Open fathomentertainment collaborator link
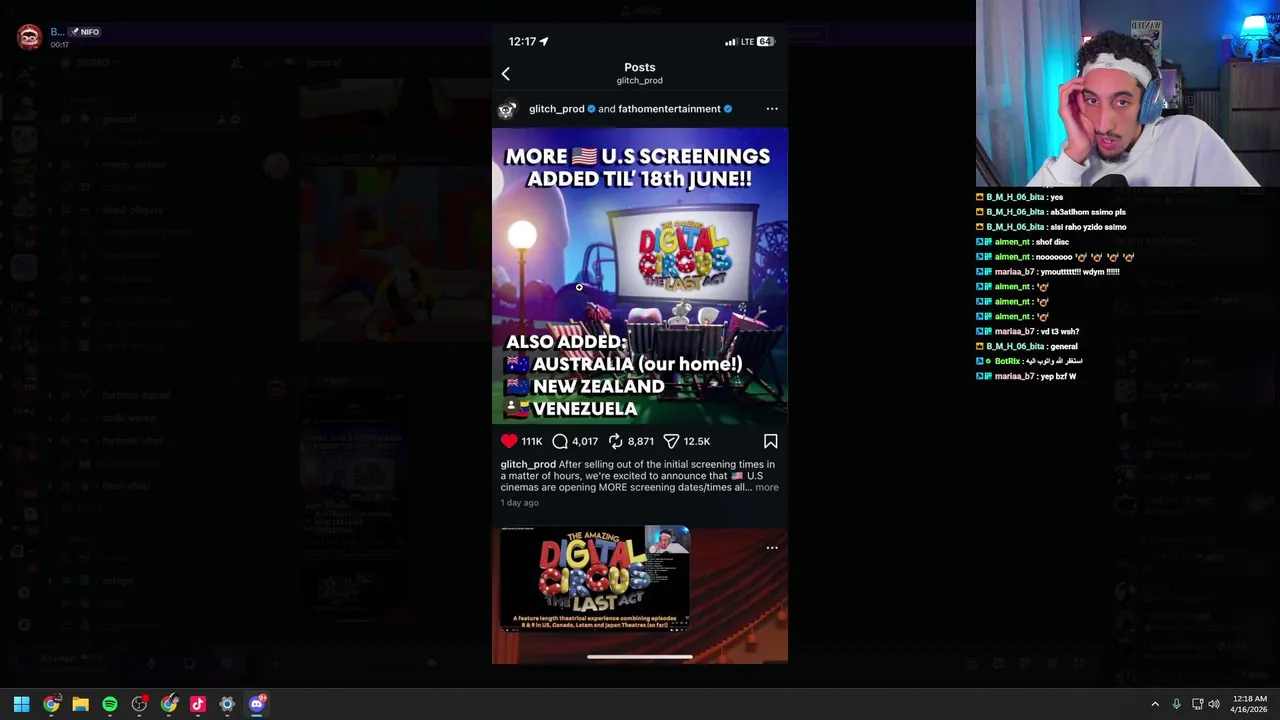 (x=669, y=109)
